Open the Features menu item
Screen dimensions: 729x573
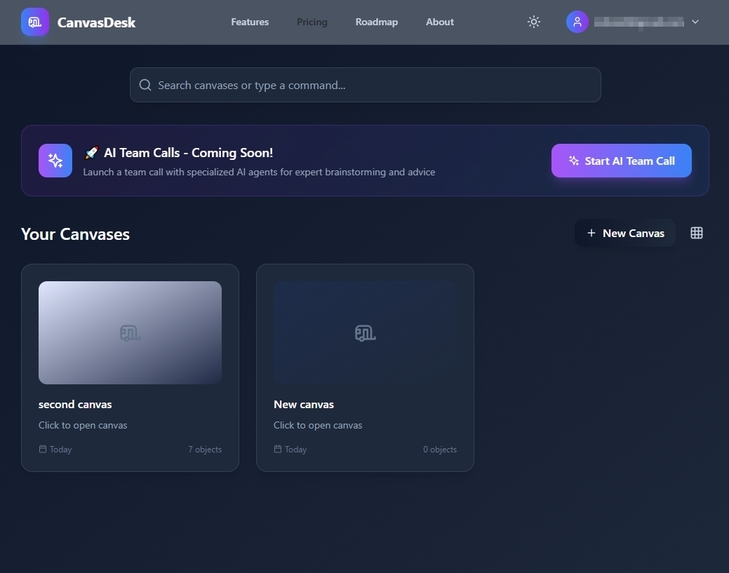coord(250,22)
